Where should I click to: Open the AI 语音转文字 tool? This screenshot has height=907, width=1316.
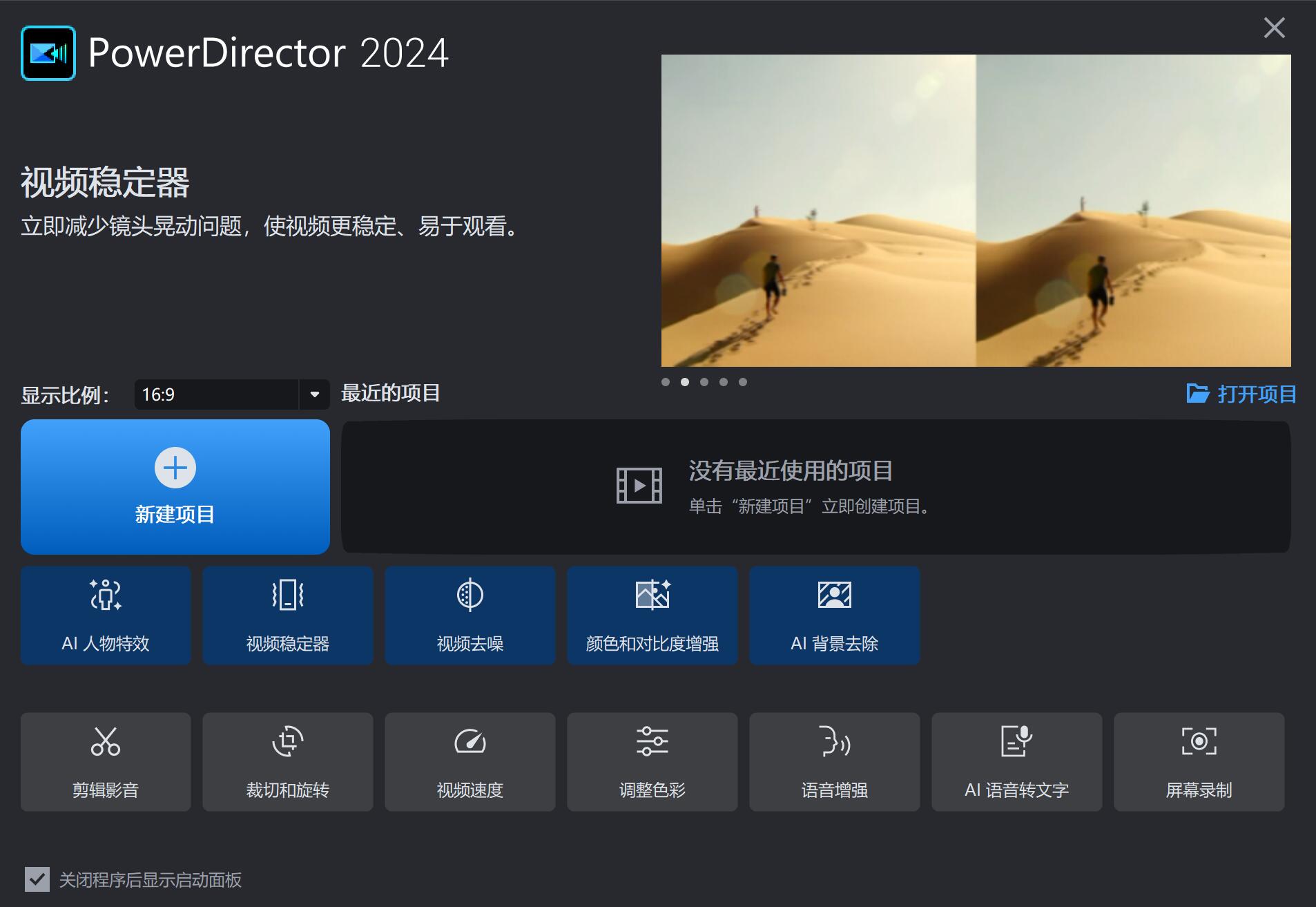(1017, 762)
